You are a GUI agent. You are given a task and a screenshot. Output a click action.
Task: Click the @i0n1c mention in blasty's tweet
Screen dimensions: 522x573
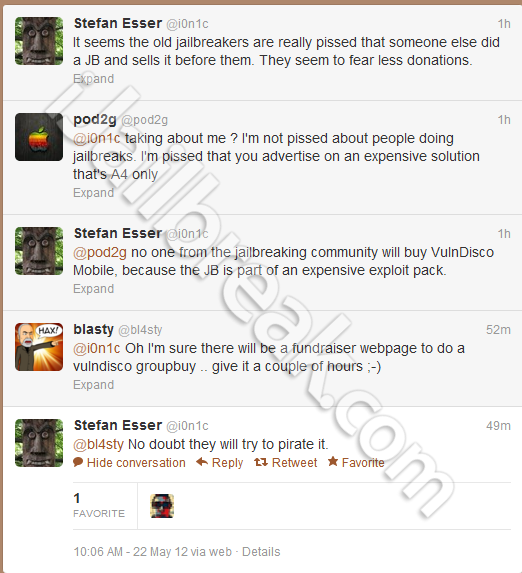pyautogui.click(x=97, y=348)
